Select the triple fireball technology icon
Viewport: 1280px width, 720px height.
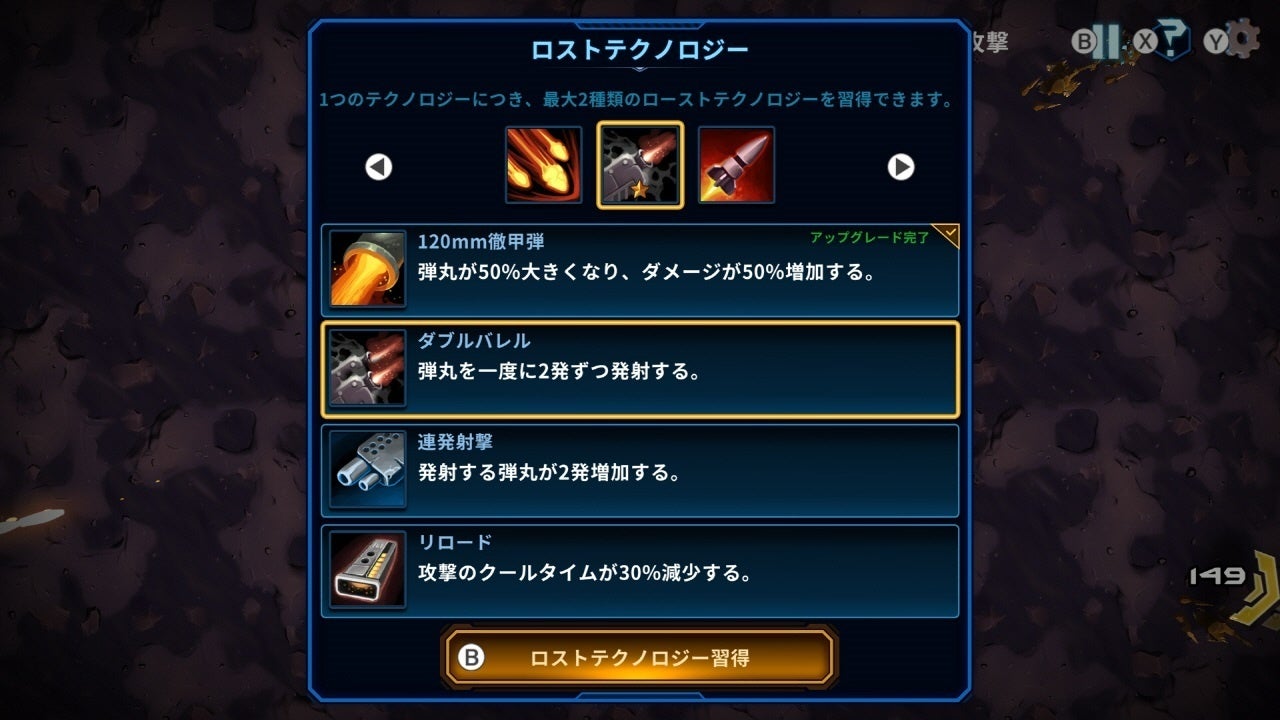tap(543, 165)
